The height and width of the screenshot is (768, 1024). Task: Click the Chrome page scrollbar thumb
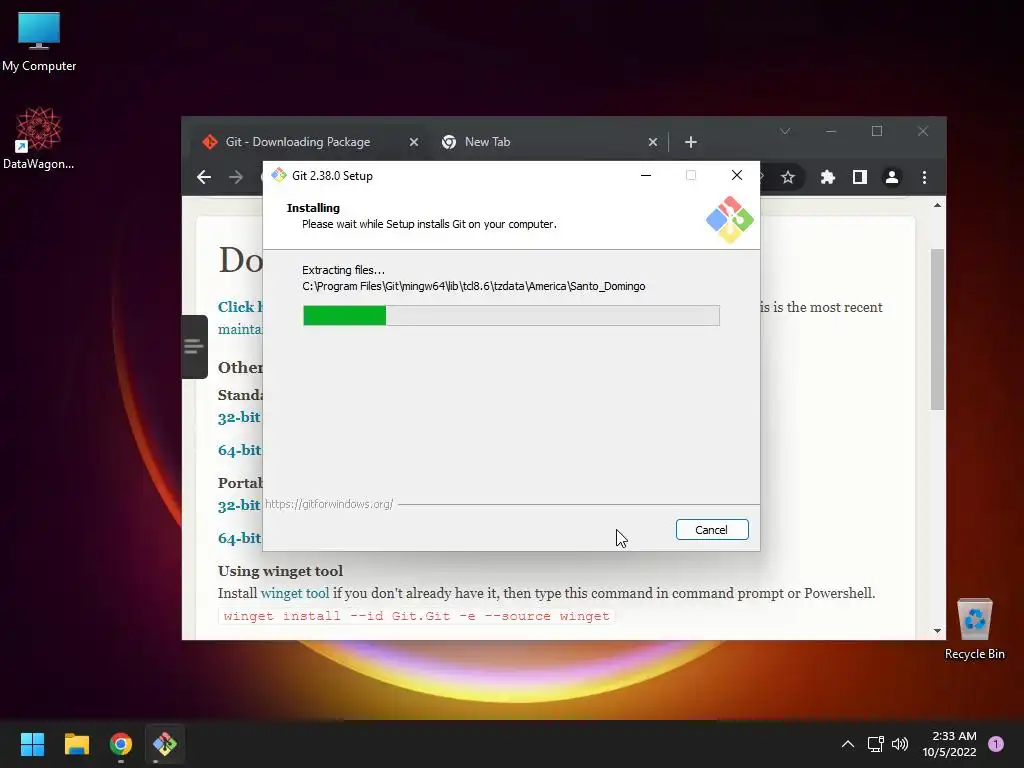(938, 329)
